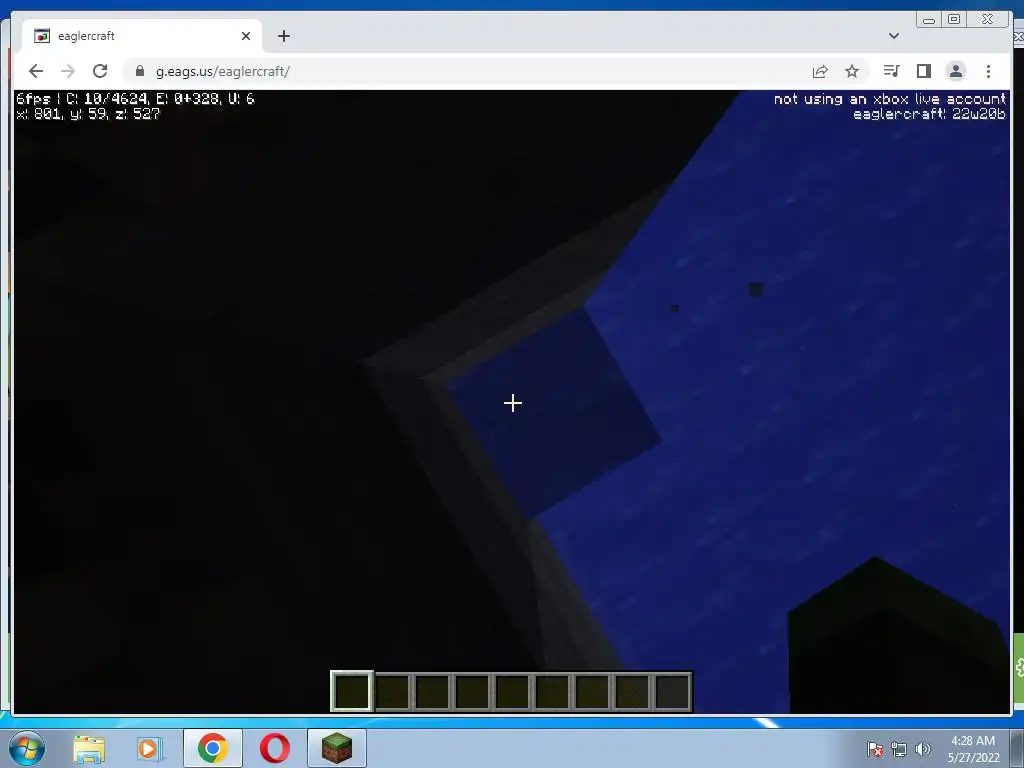Select the fifth hotbar slot
The width and height of the screenshot is (1024, 768).
[513, 692]
